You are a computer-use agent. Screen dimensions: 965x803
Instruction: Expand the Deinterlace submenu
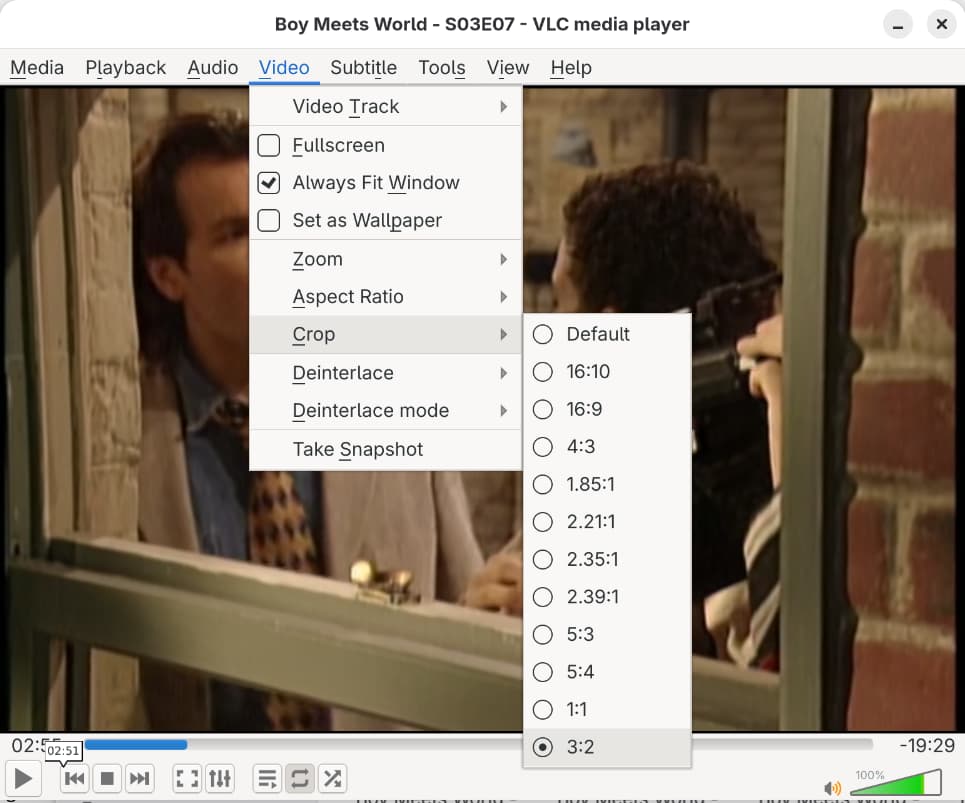(x=385, y=373)
